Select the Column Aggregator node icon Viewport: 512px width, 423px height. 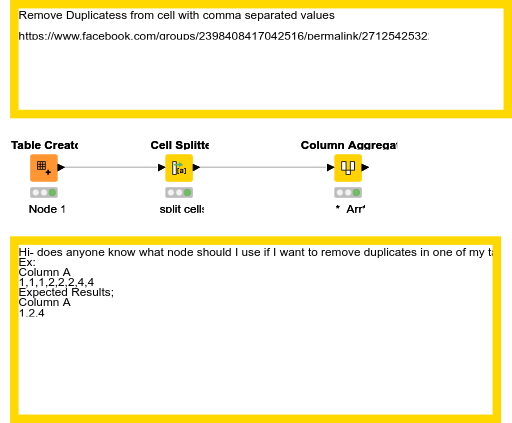(x=348, y=168)
